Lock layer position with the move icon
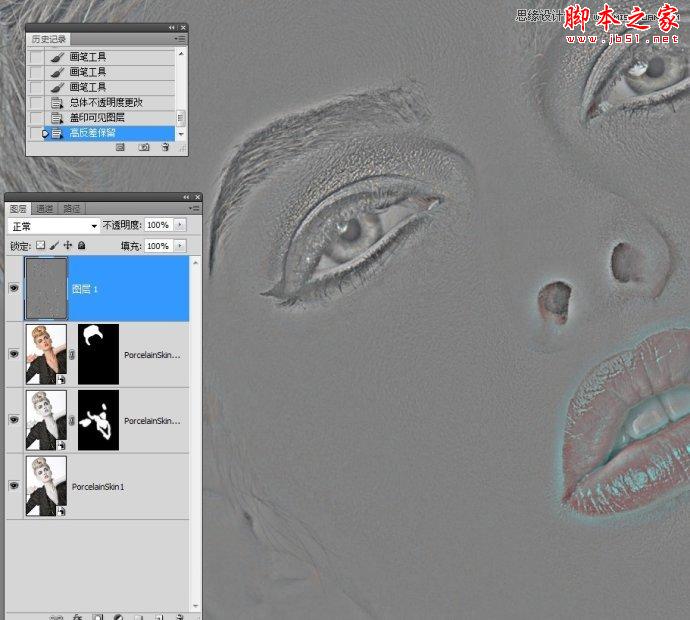 (68, 245)
